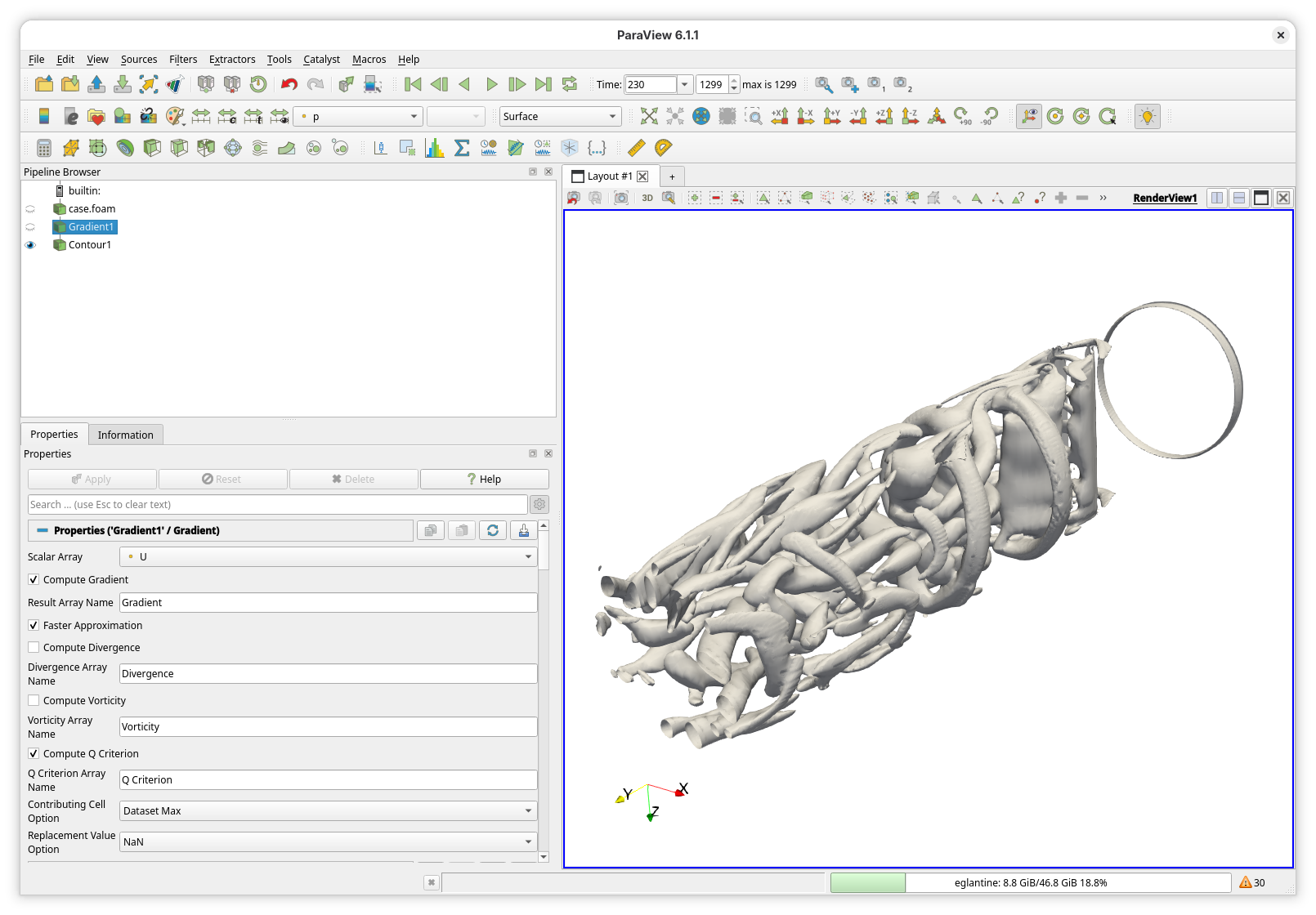Open the Calculator filter
Screen dimensions: 1316x915
(44, 148)
